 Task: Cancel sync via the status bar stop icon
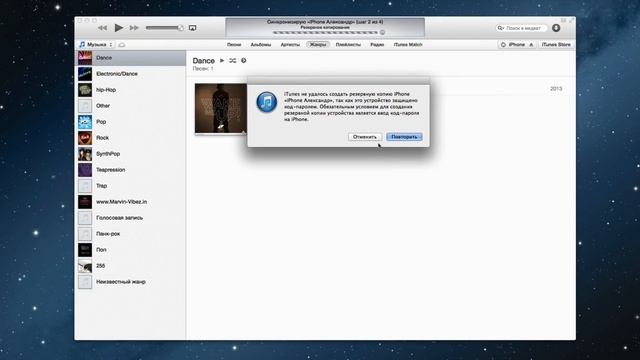(382, 32)
